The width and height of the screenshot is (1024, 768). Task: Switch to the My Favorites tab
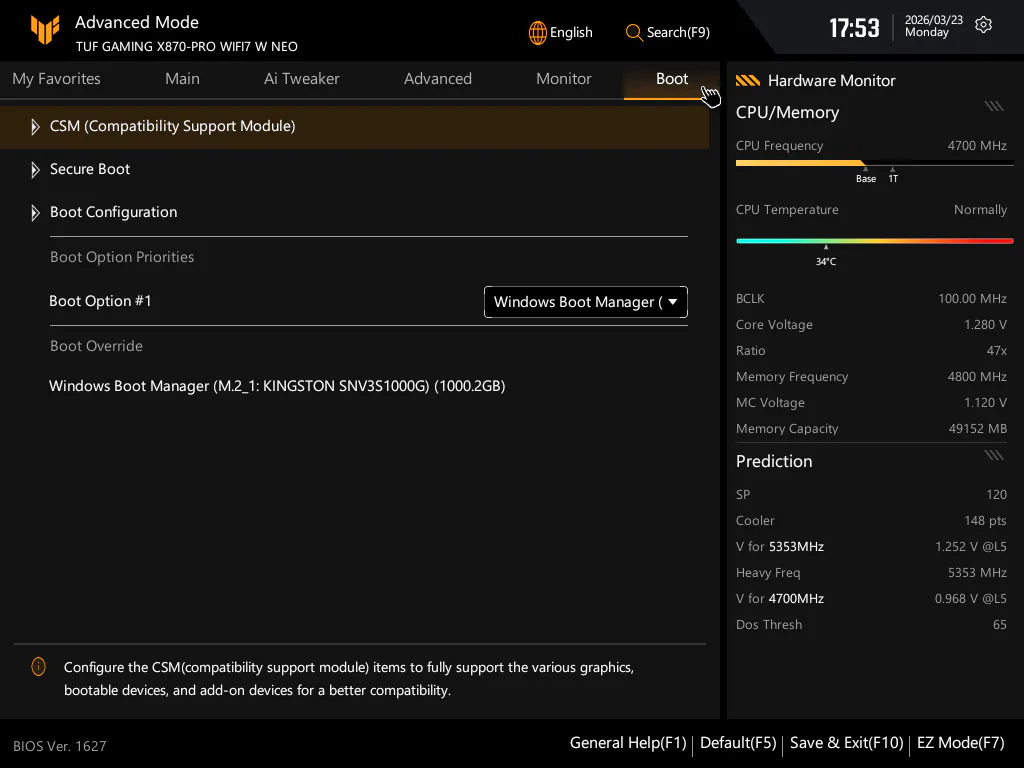coord(56,79)
